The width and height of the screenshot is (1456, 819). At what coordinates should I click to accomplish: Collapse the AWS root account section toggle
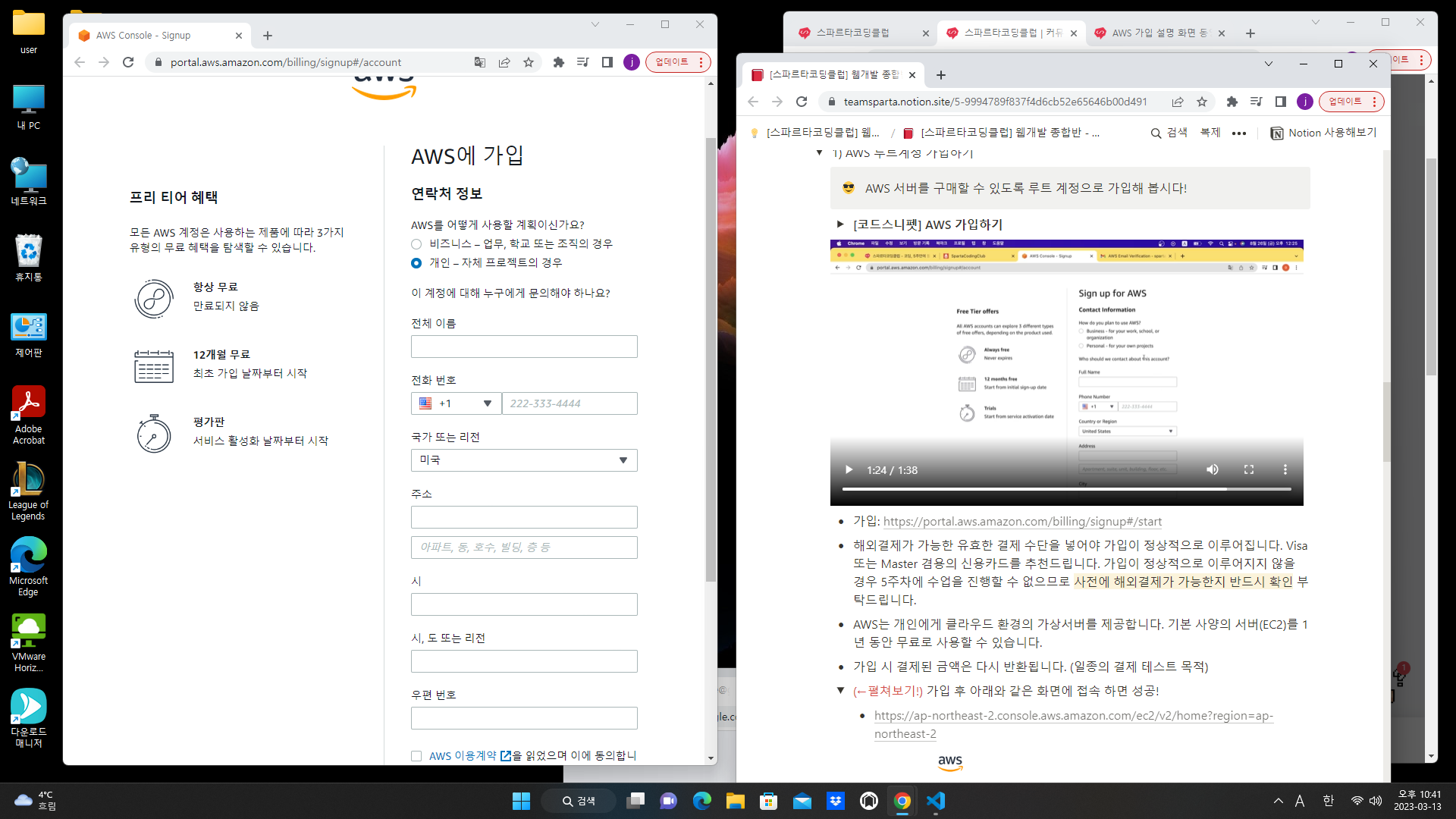(819, 153)
